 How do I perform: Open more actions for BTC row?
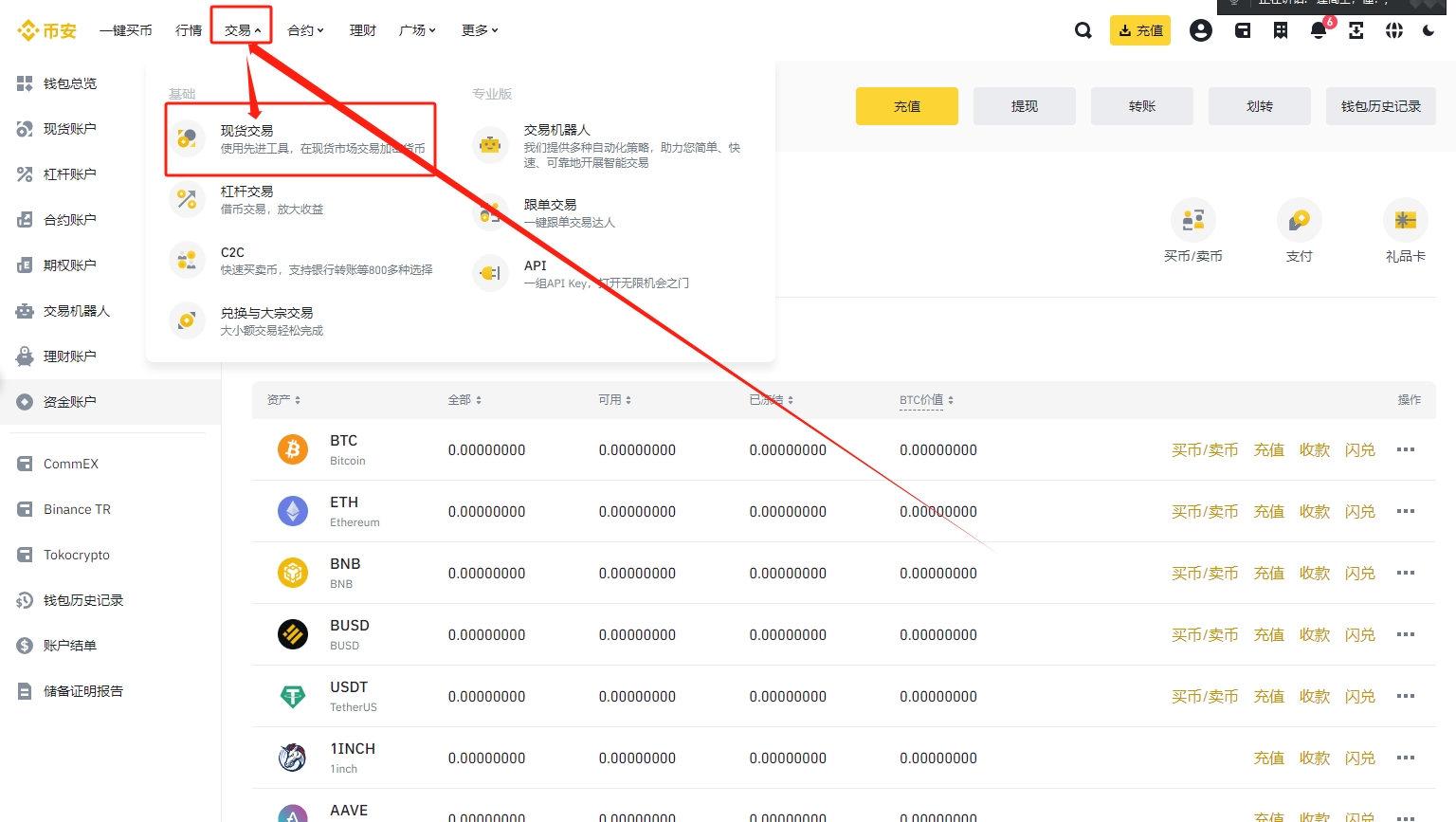coord(1406,449)
